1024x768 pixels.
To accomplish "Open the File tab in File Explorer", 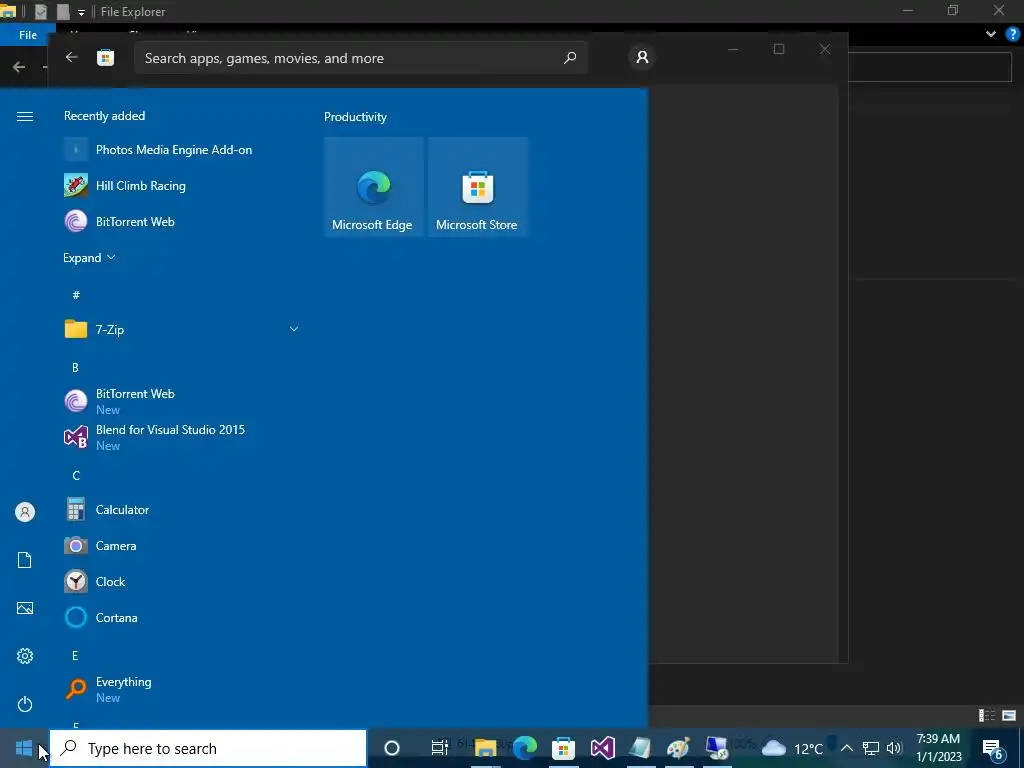I will click(x=28, y=35).
